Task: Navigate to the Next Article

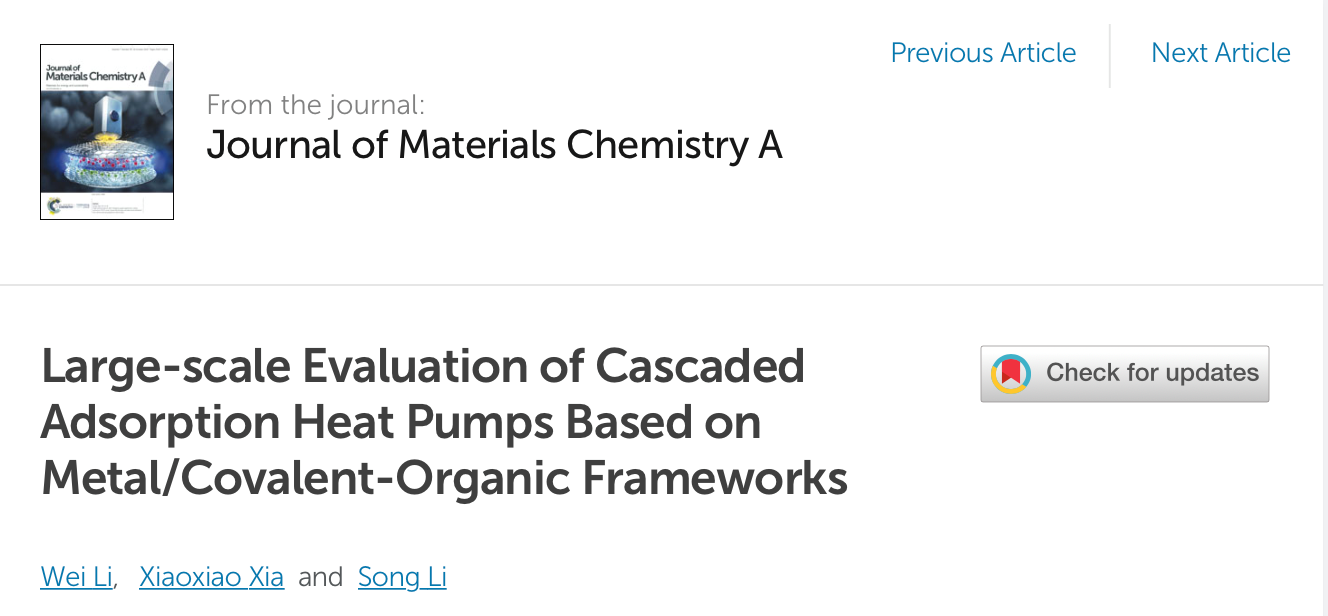Action: pos(1221,53)
